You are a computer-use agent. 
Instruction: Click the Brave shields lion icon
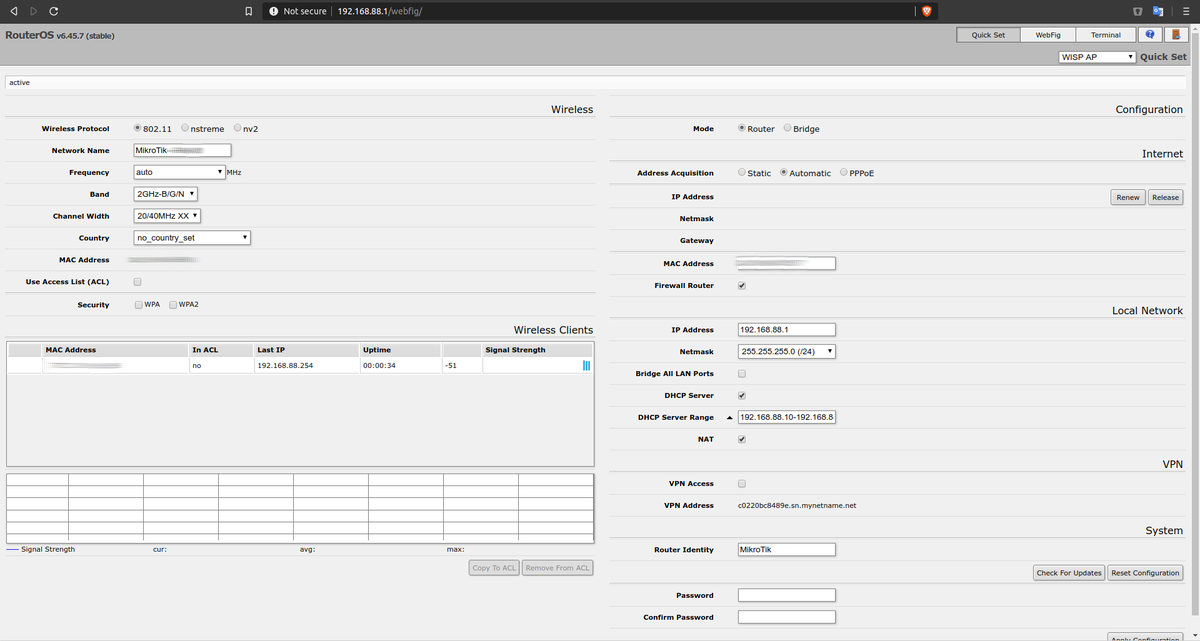tap(926, 11)
